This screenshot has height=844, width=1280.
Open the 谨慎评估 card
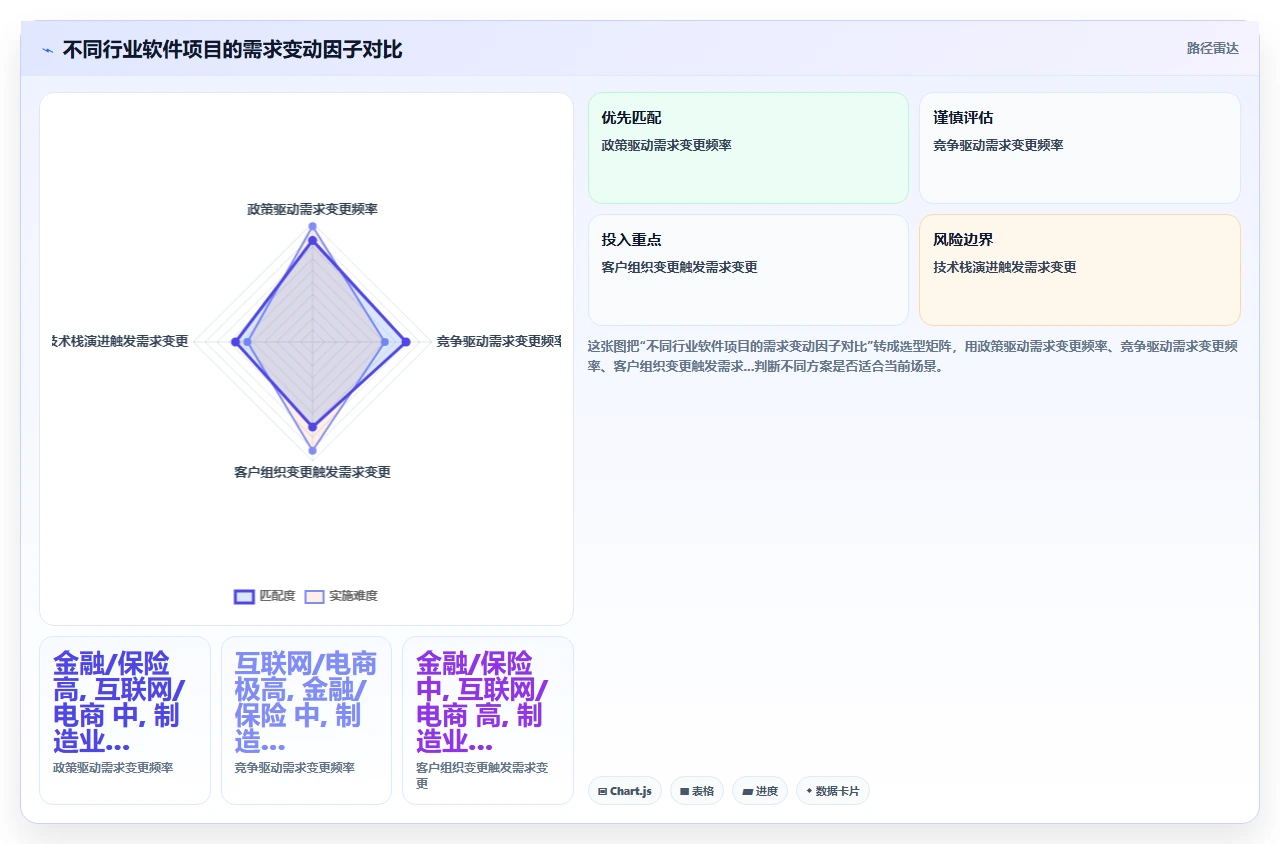click(x=1080, y=148)
